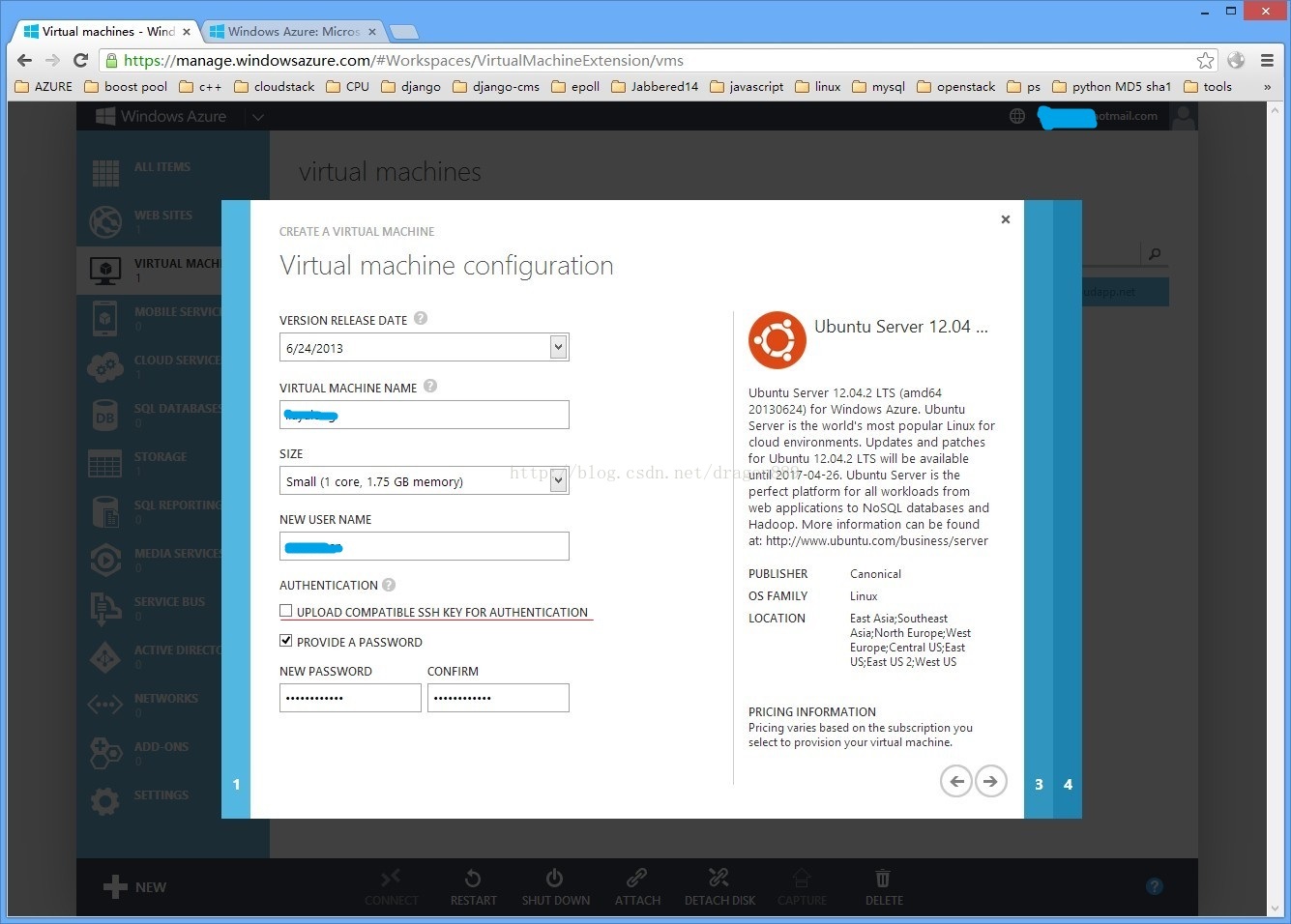Image resolution: width=1291 pixels, height=924 pixels.
Task: Click the CONFIRM password field
Action: point(498,698)
